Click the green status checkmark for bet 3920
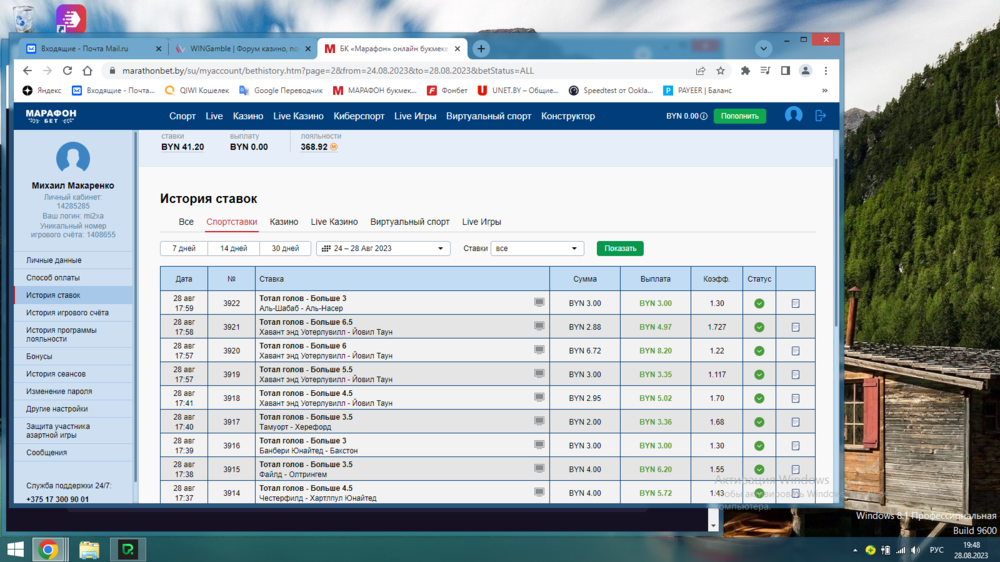Screen dimensions: 1000x562 point(759,351)
